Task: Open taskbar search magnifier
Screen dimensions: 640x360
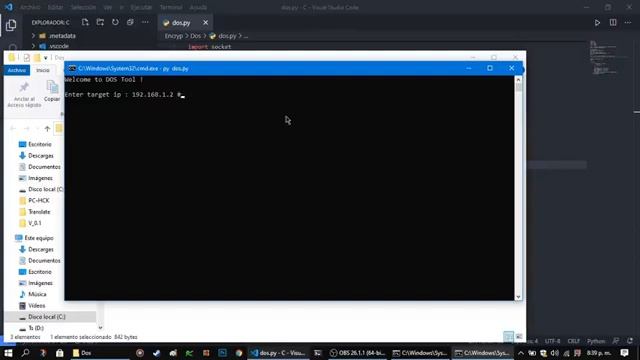Action: pos(25,353)
